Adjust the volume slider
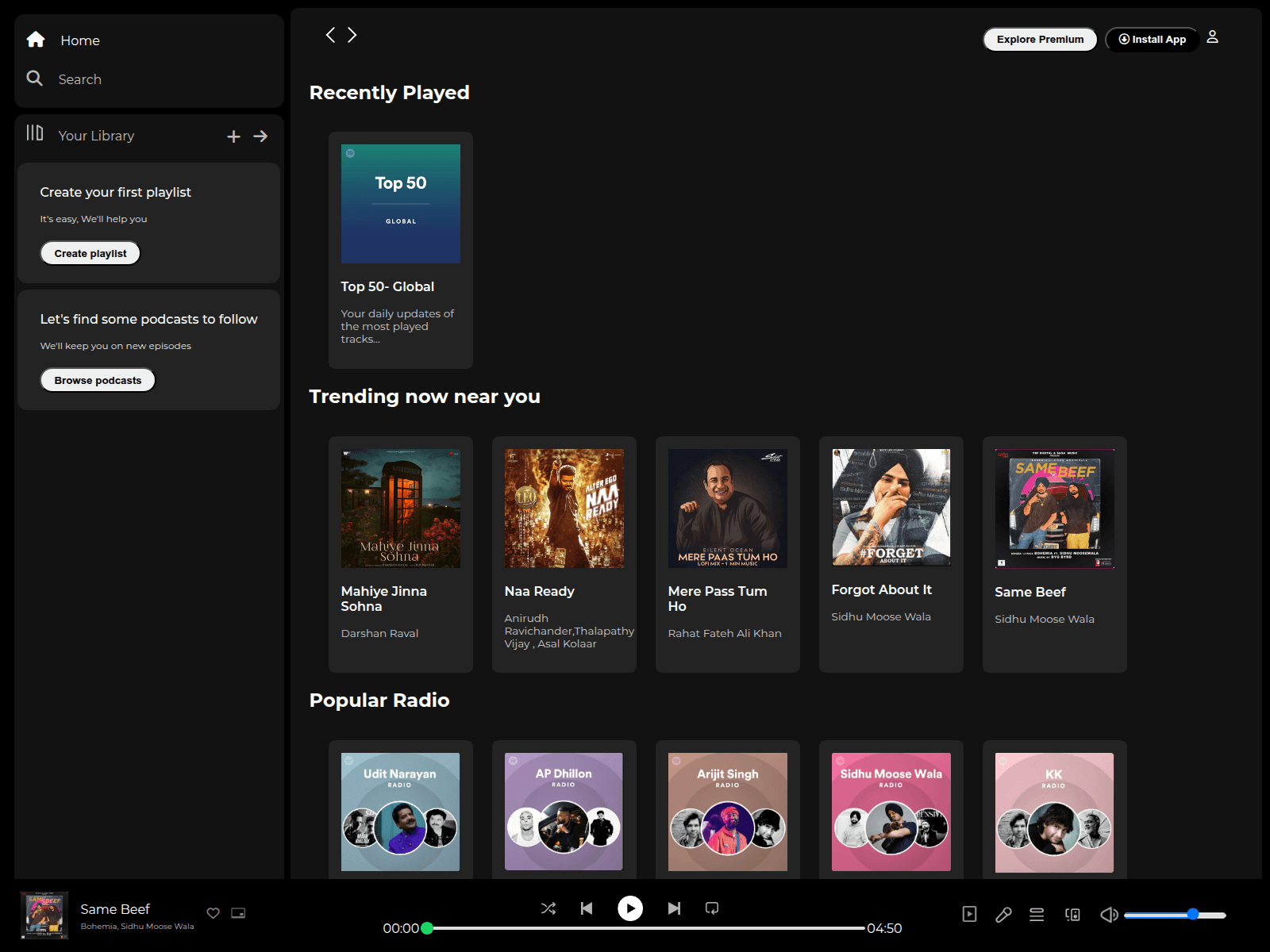This screenshot has height=952, width=1270. (1175, 915)
